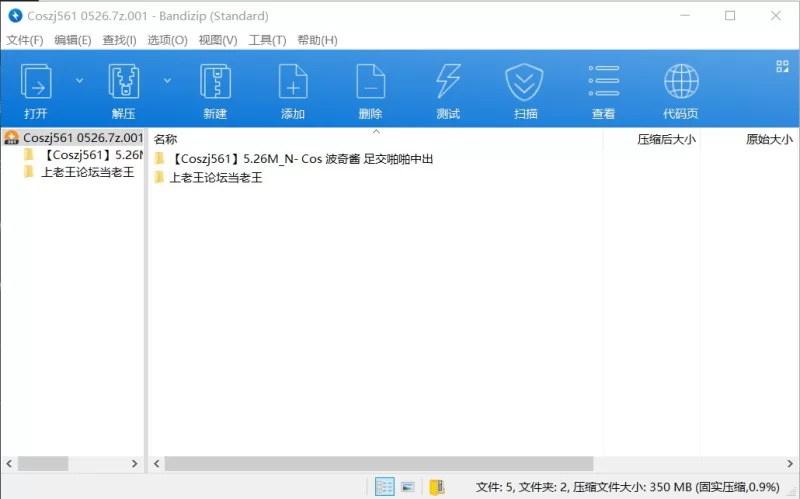Switch to thumbnail view icon in status bar
This screenshot has height=499, width=800.
point(408,487)
